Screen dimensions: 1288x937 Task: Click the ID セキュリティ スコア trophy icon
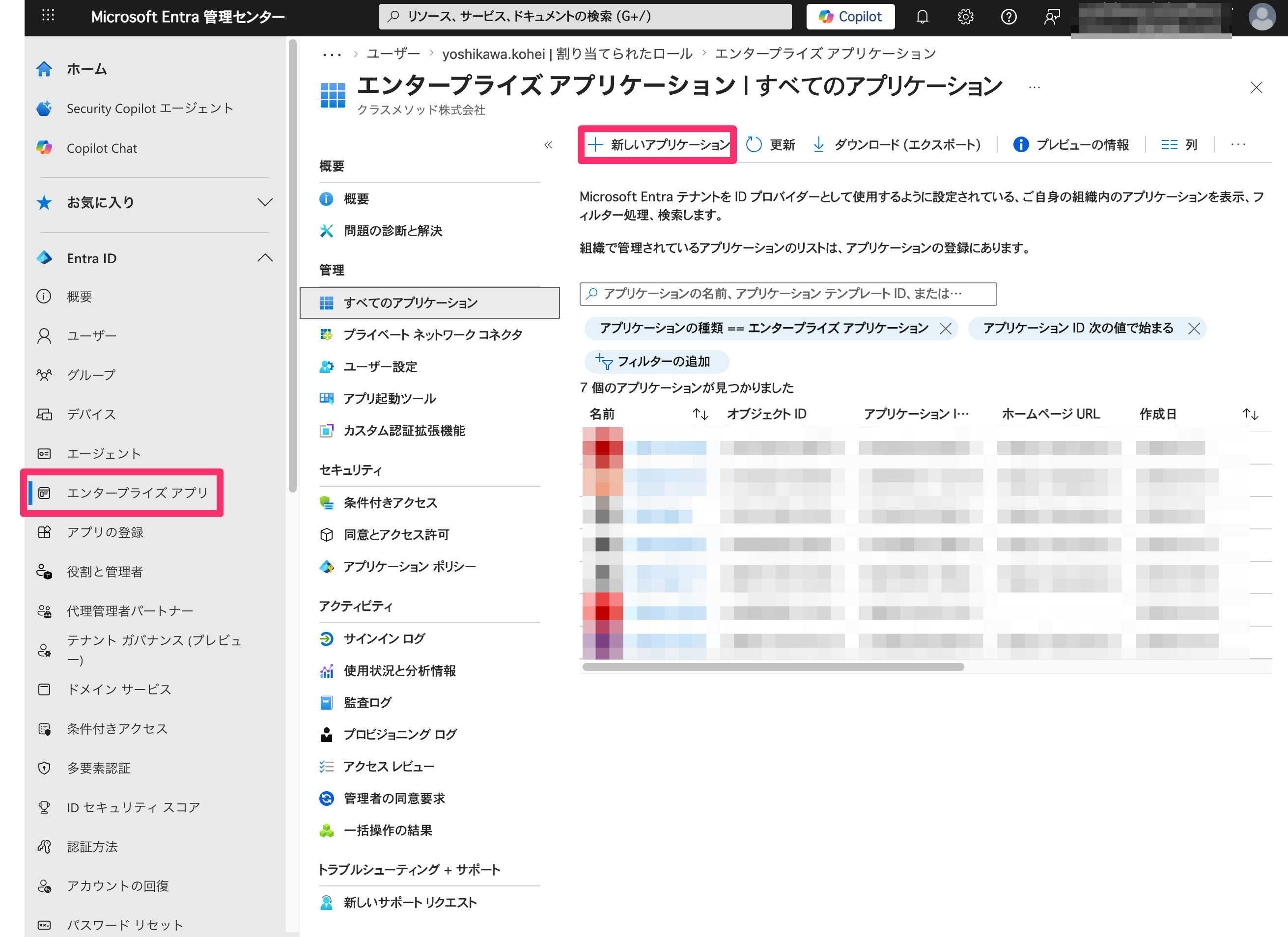click(44, 807)
